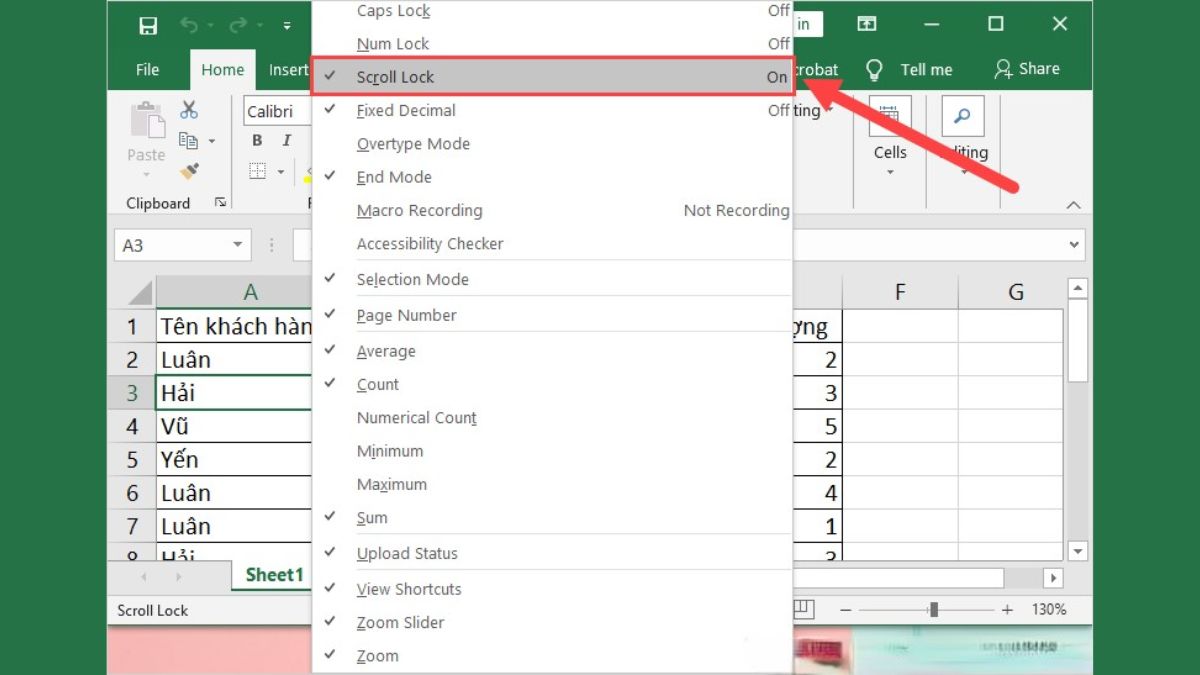Toggle Scroll Lock status bar option
This screenshot has height=675, width=1200.
pos(552,77)
